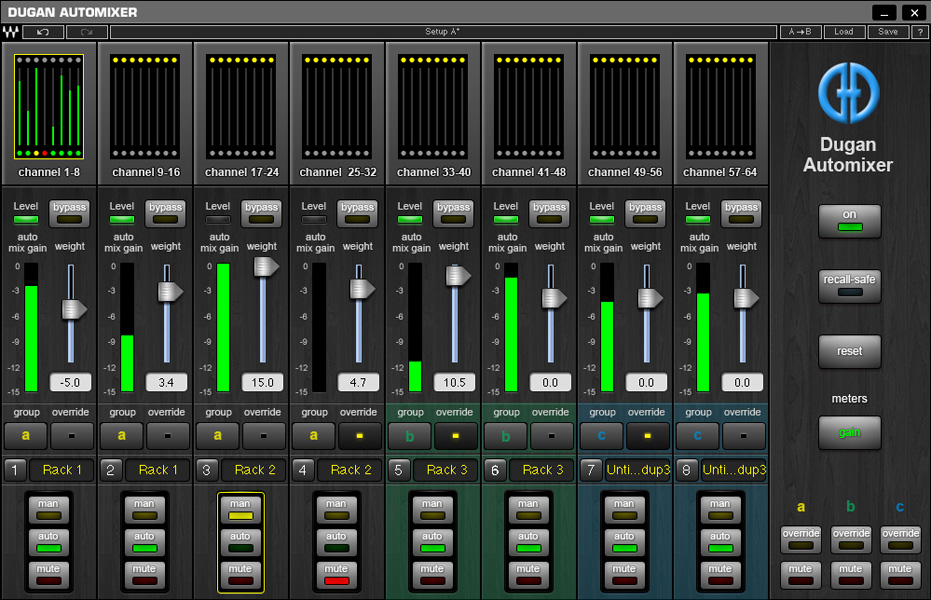Open the group c selector on channel 8
This screenshot has width=931, height=600.
(x=698, y=436)
